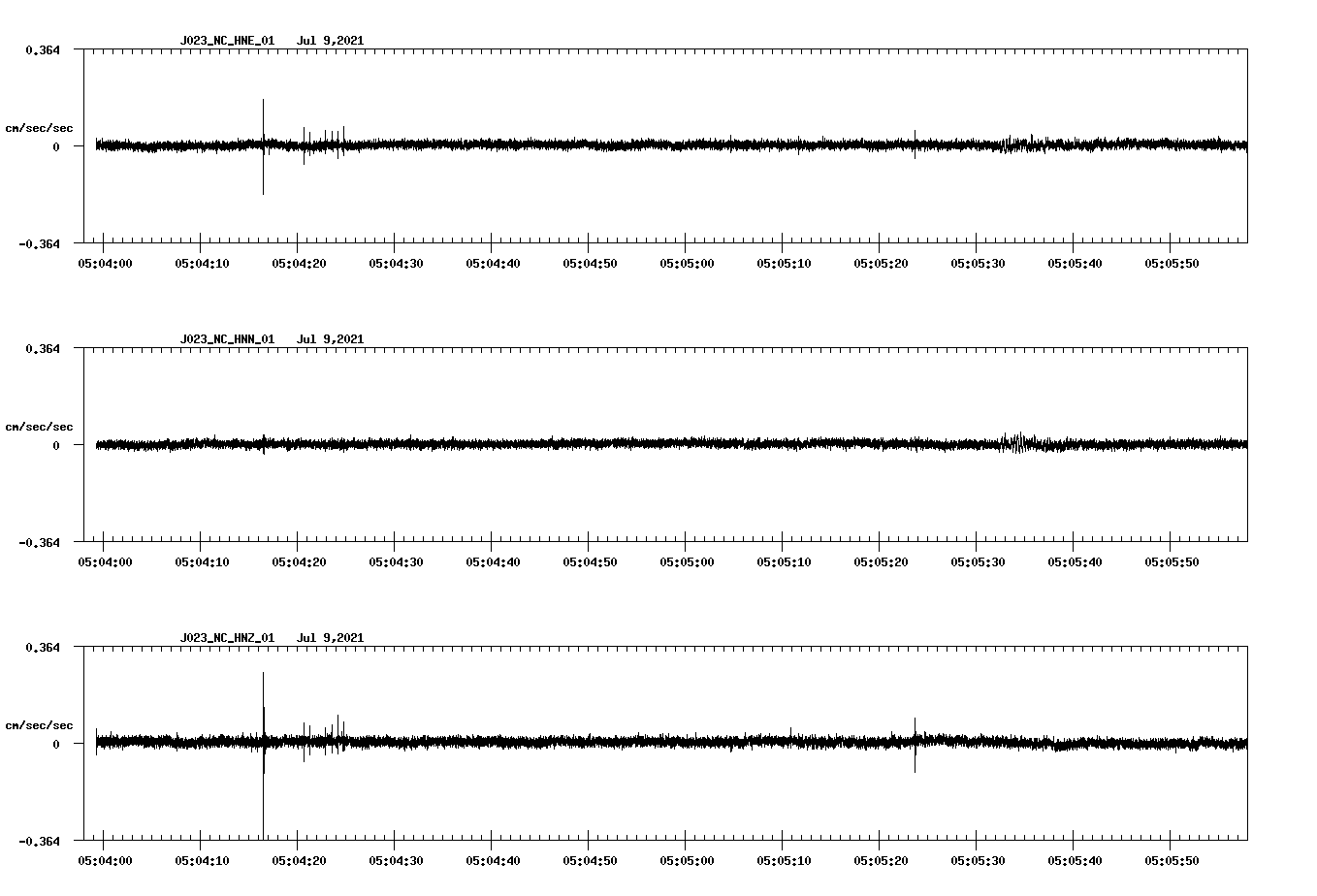
Task: Click 05:04:20 time label under HNN plot
Action: tap(298, 562)
